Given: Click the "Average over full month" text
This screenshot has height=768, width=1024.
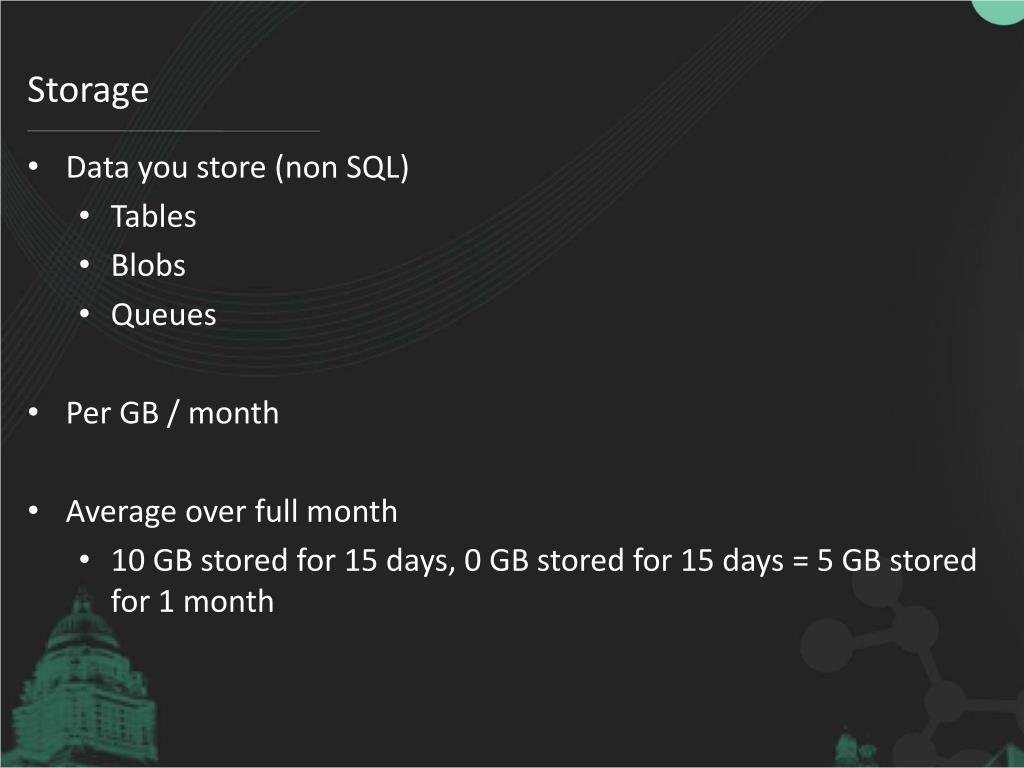Looking at the screenshot, I should click(x=231, y=511).
